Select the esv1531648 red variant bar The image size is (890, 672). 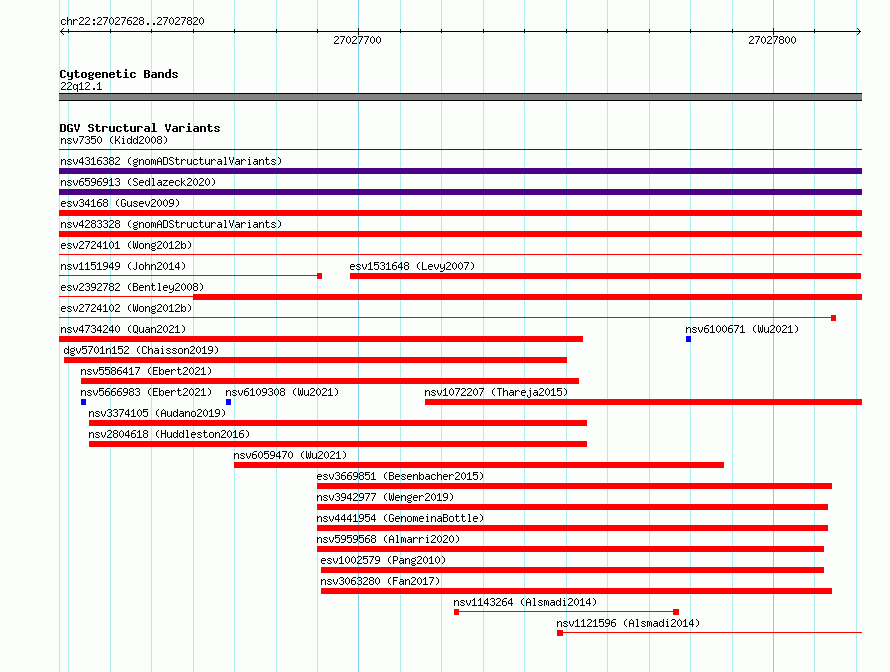tap(606, 276)
